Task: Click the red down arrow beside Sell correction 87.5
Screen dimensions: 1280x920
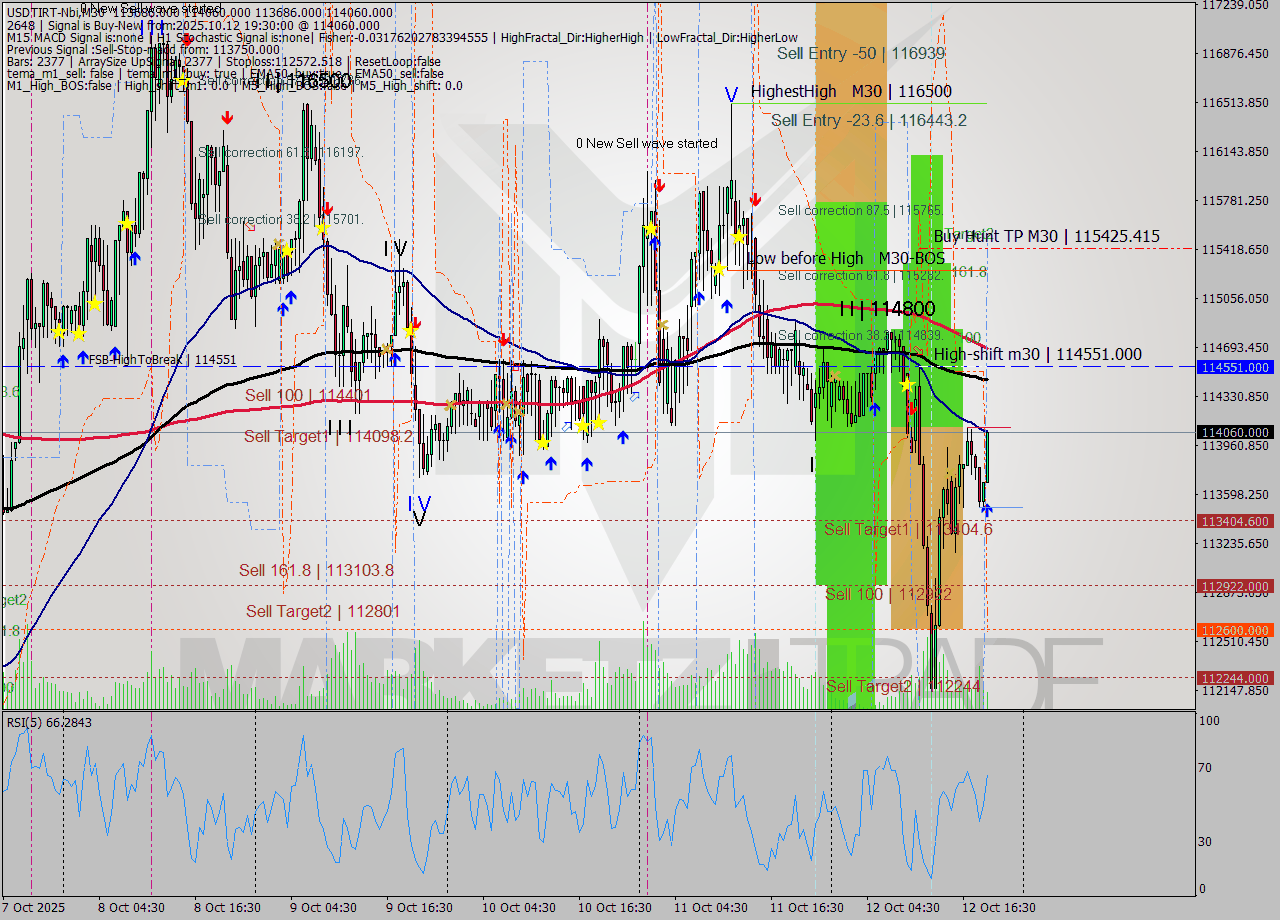Action: click(x=755, y=198)
